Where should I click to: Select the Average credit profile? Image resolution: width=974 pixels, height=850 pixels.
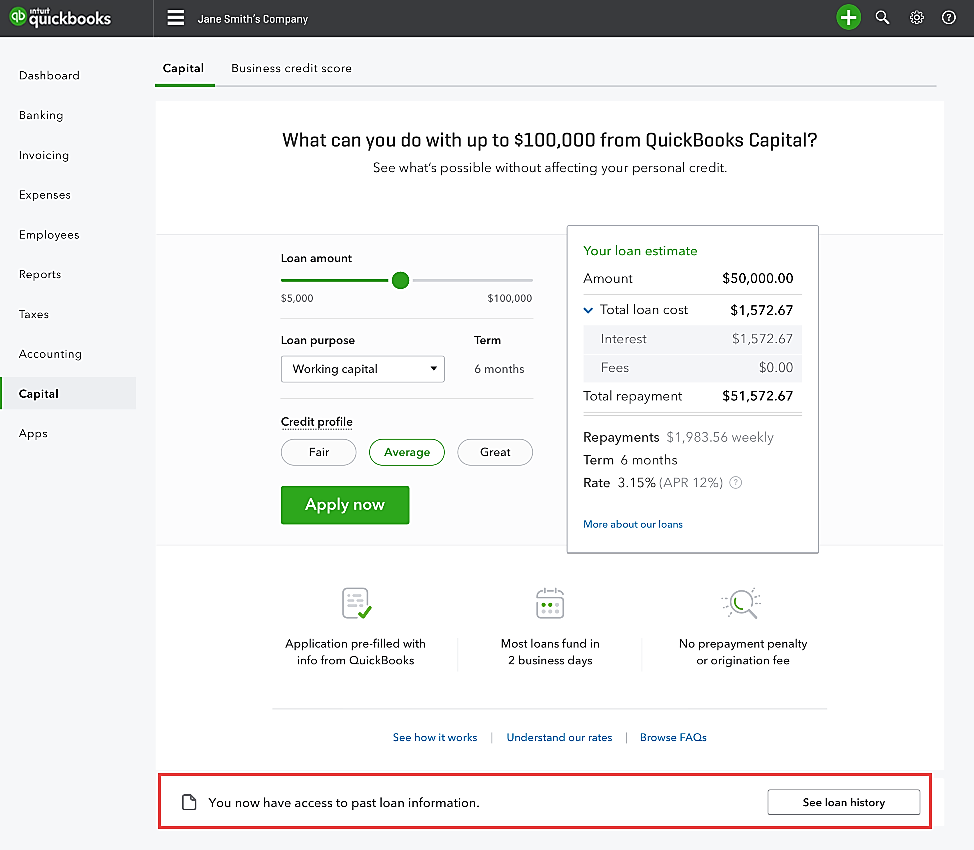407,452
